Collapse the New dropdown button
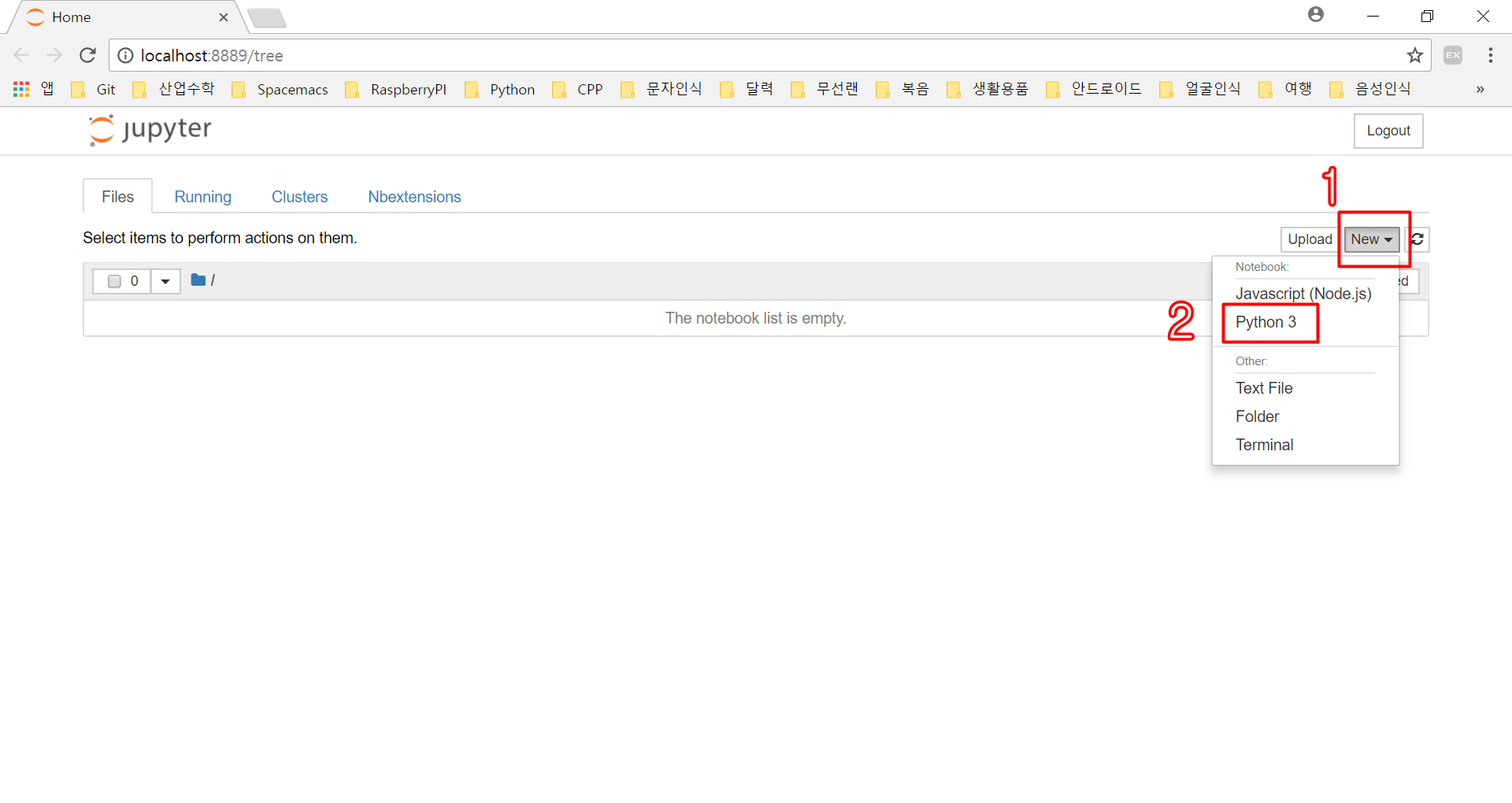This screenshot has height=803, width=1512. coord(1371,239)
